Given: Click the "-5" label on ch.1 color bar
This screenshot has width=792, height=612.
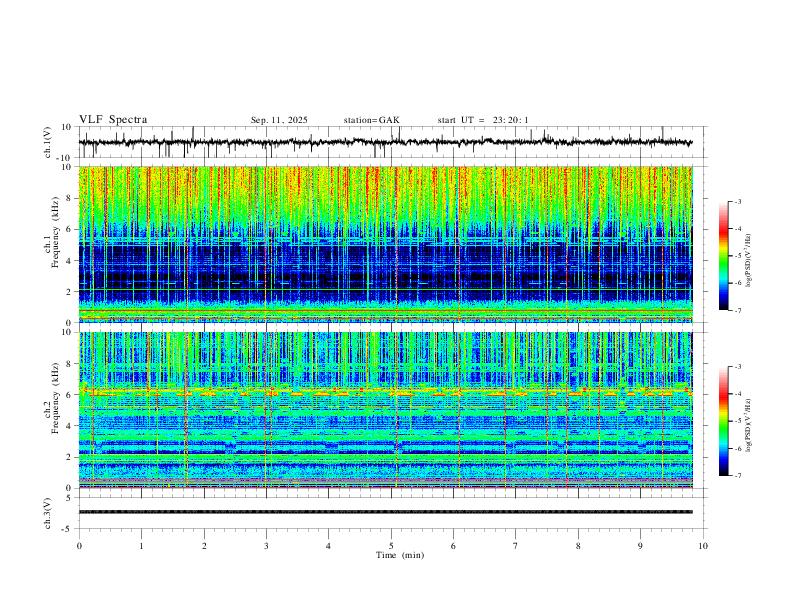Looking at the screenshot, I should 737,256.
